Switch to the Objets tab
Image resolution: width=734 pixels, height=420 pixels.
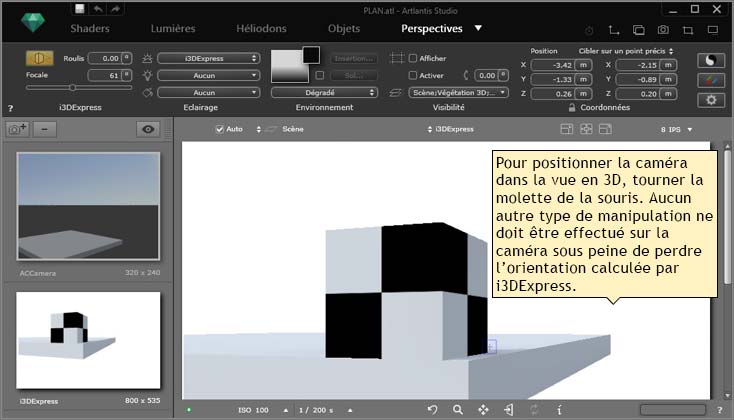(x=344, y=28)
